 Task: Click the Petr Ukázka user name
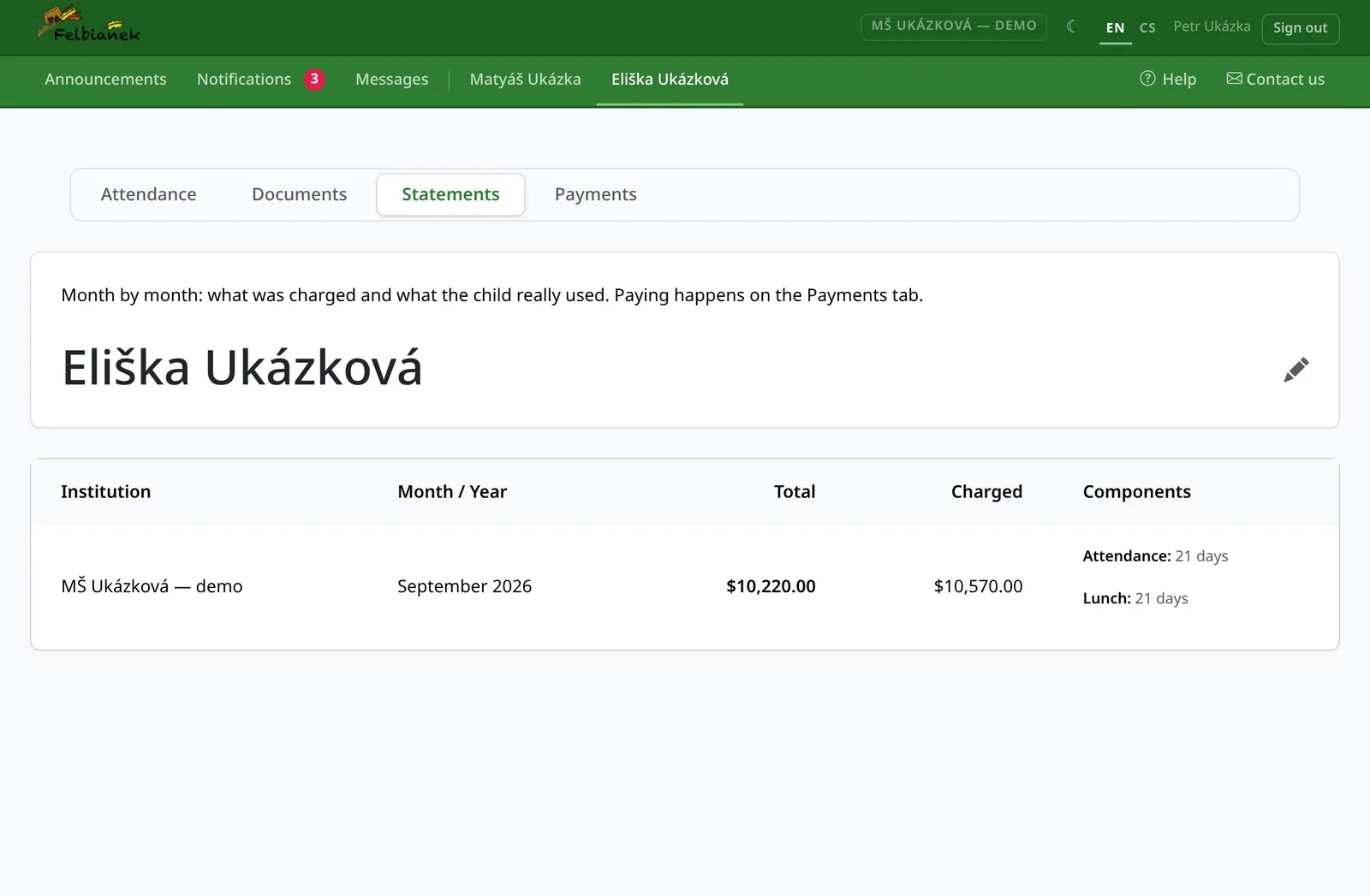[1212, 27]
